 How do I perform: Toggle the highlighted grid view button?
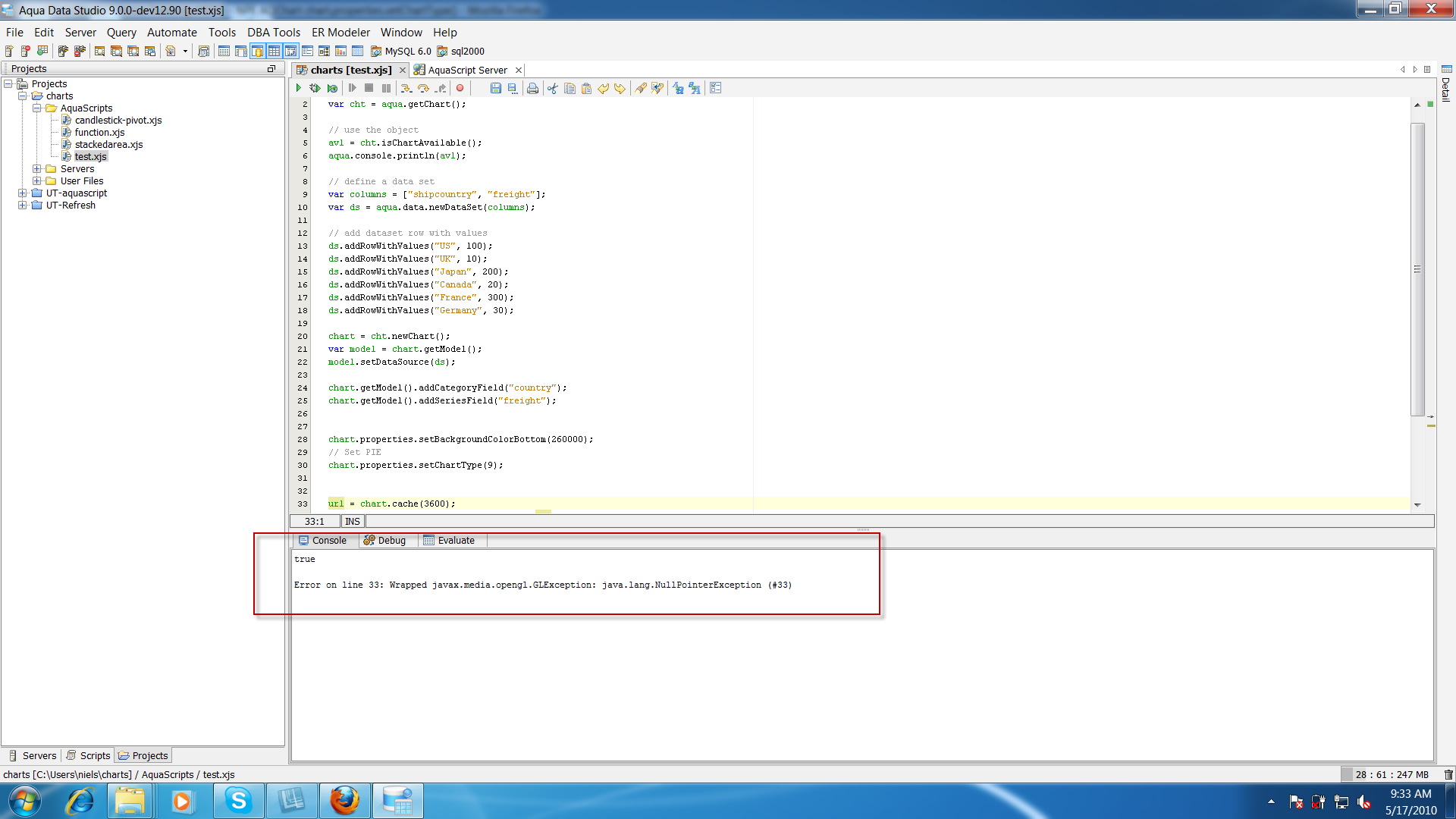[274, 52]
